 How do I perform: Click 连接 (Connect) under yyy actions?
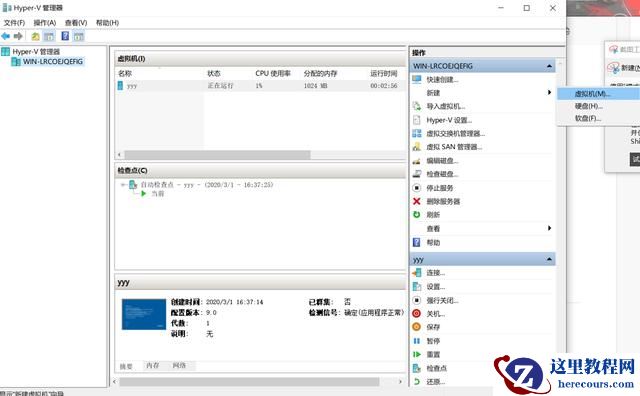click(436, 273)
